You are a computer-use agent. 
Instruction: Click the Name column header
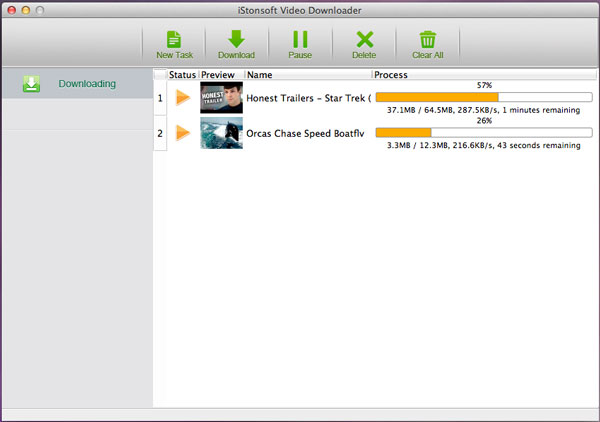[x=308, y=75]
